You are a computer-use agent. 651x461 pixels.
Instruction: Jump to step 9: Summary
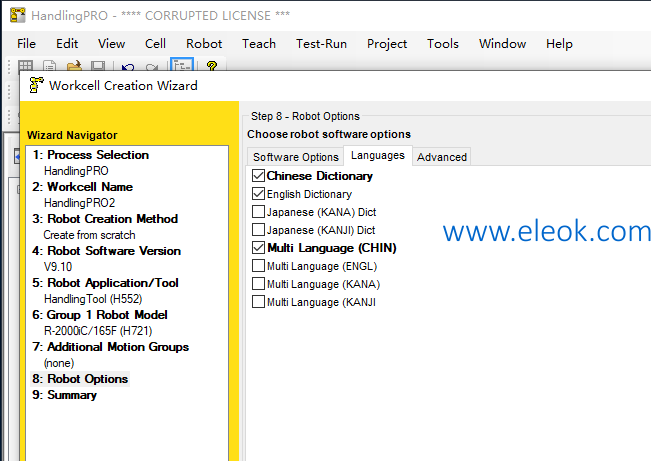[64, 395]
